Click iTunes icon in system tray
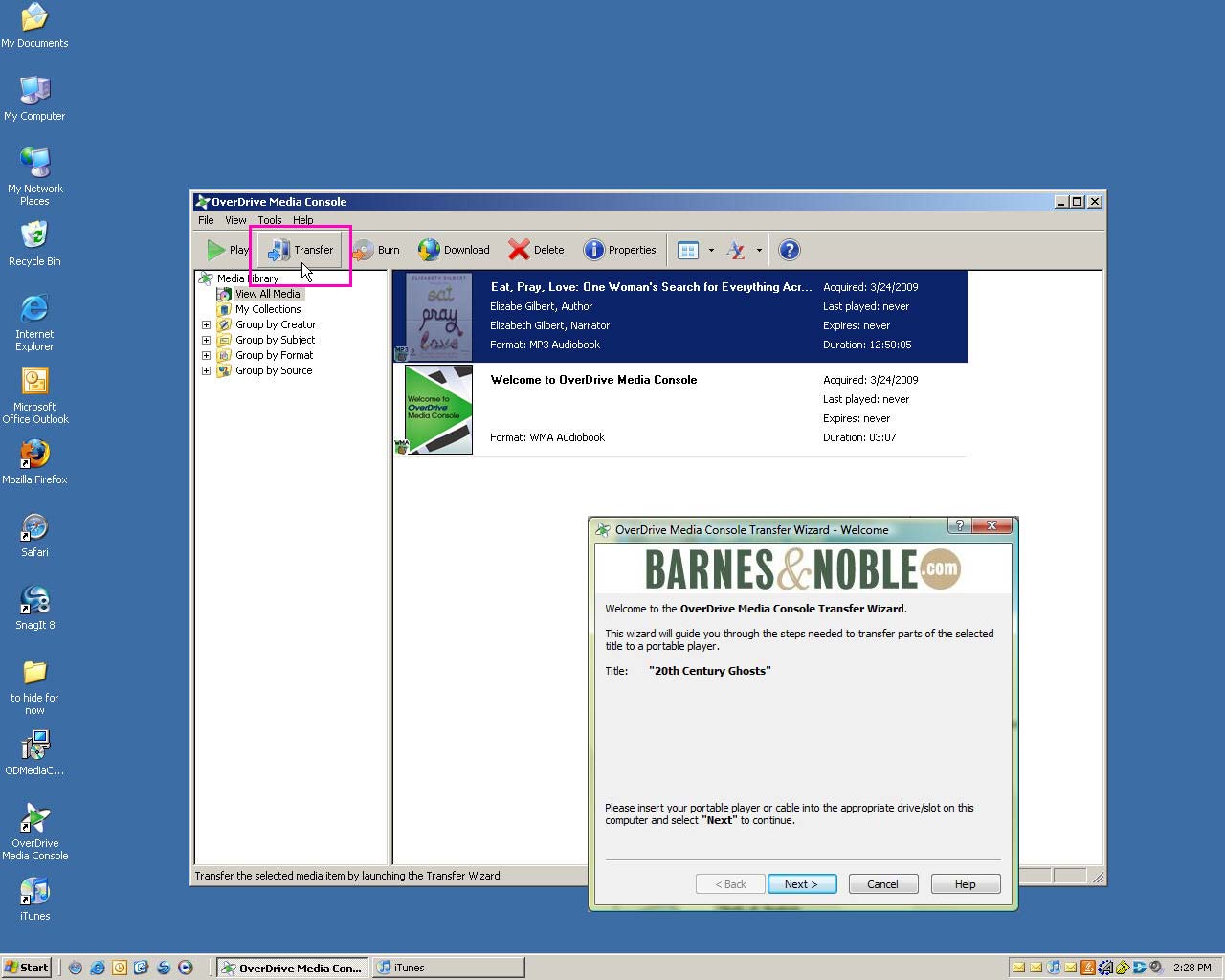This screenshot has width=1225, height=980. 1054,968
